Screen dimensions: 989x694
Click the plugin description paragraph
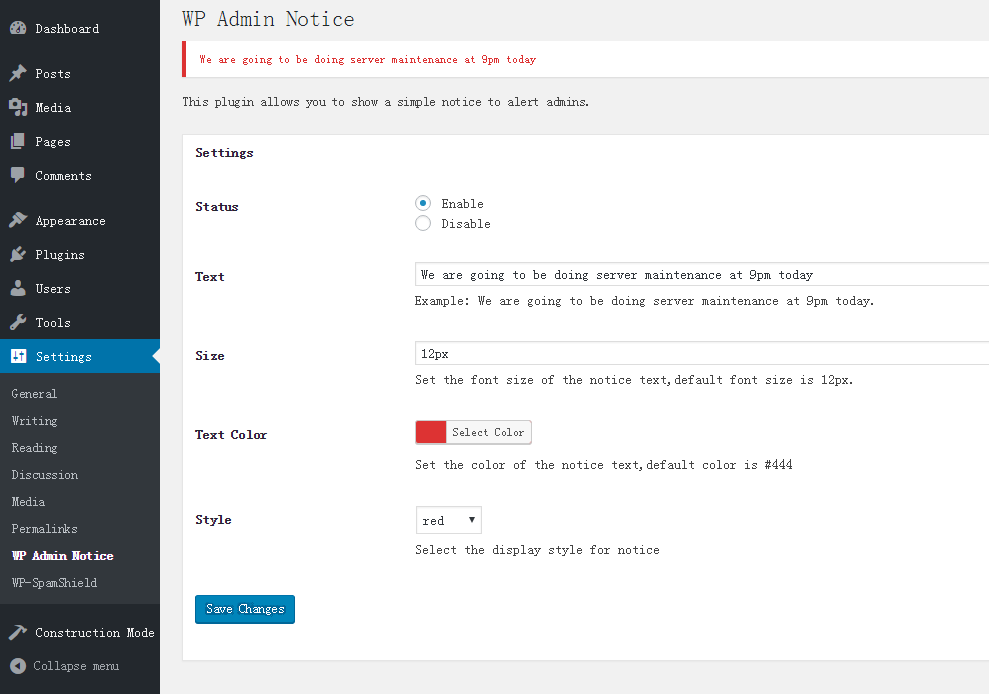point(385,102)
